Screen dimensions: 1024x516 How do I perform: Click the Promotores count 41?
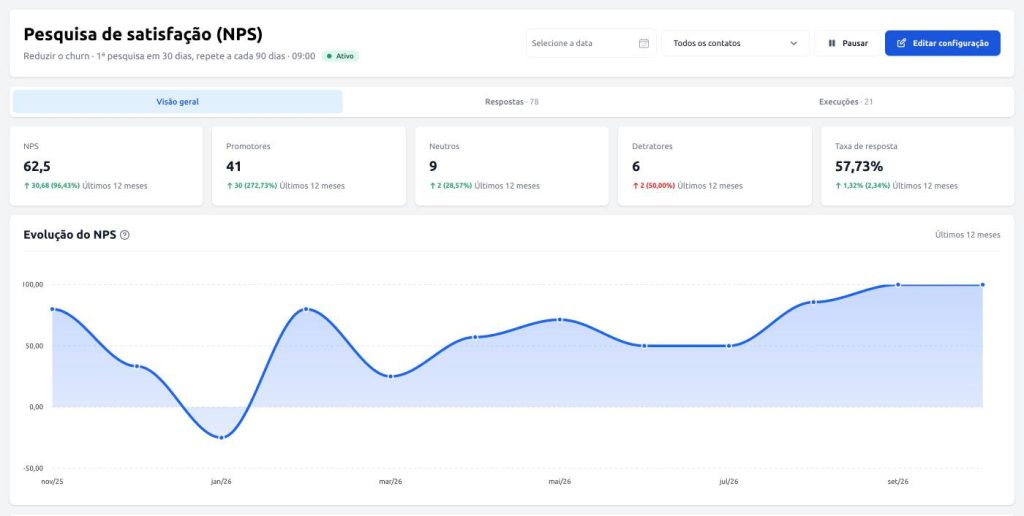(234, 167)
